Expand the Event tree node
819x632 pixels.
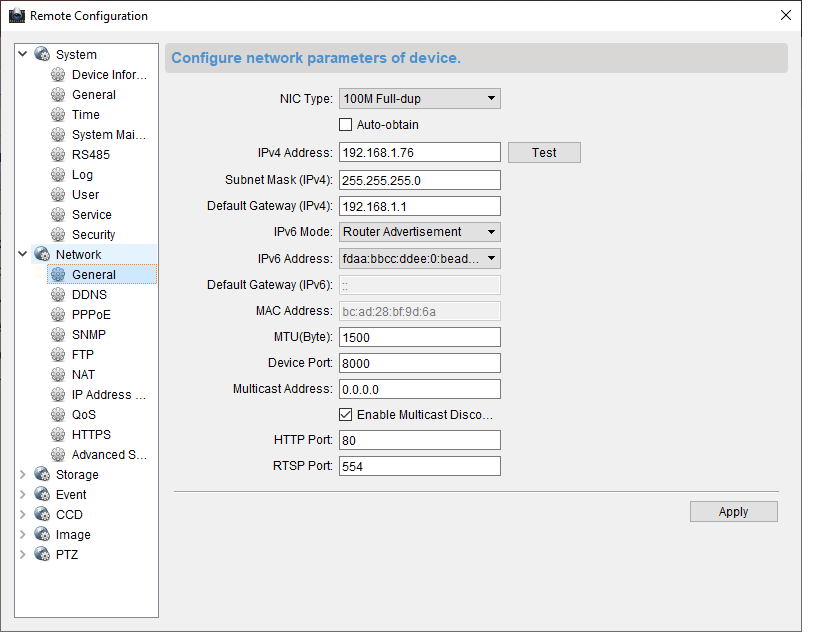click(x=23, y=495)
